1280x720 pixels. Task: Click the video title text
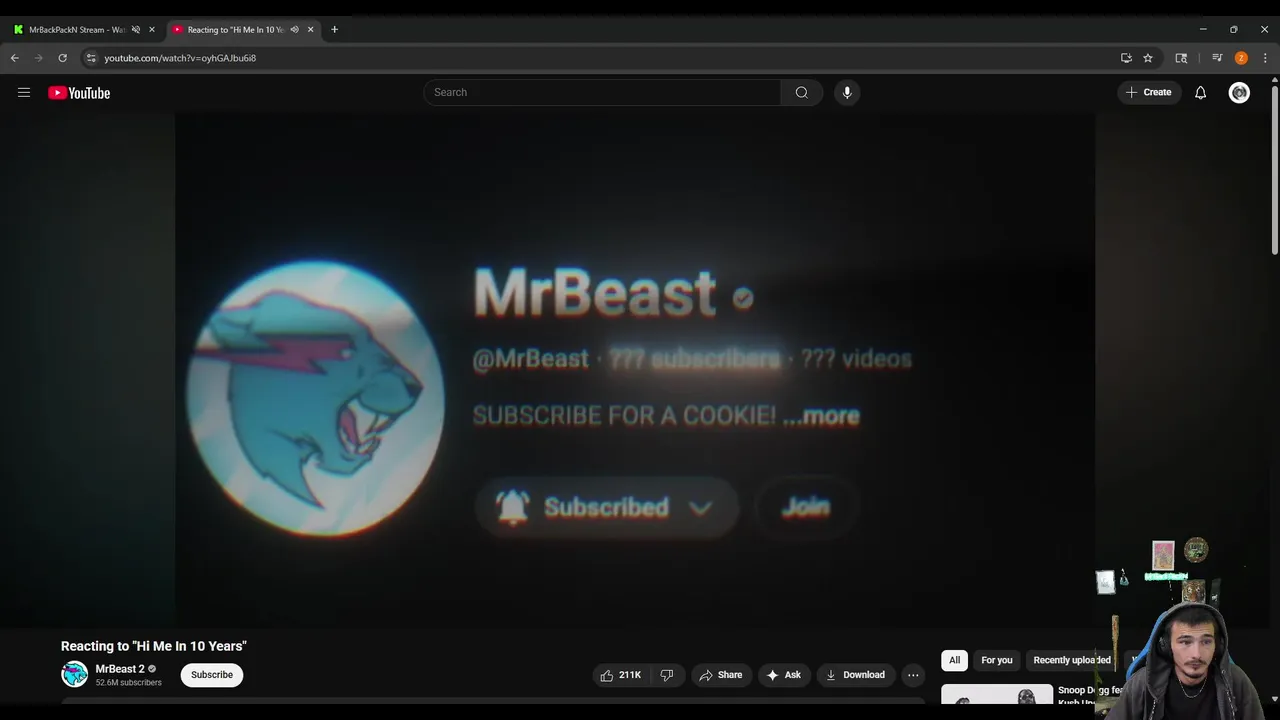pos(154,646)
